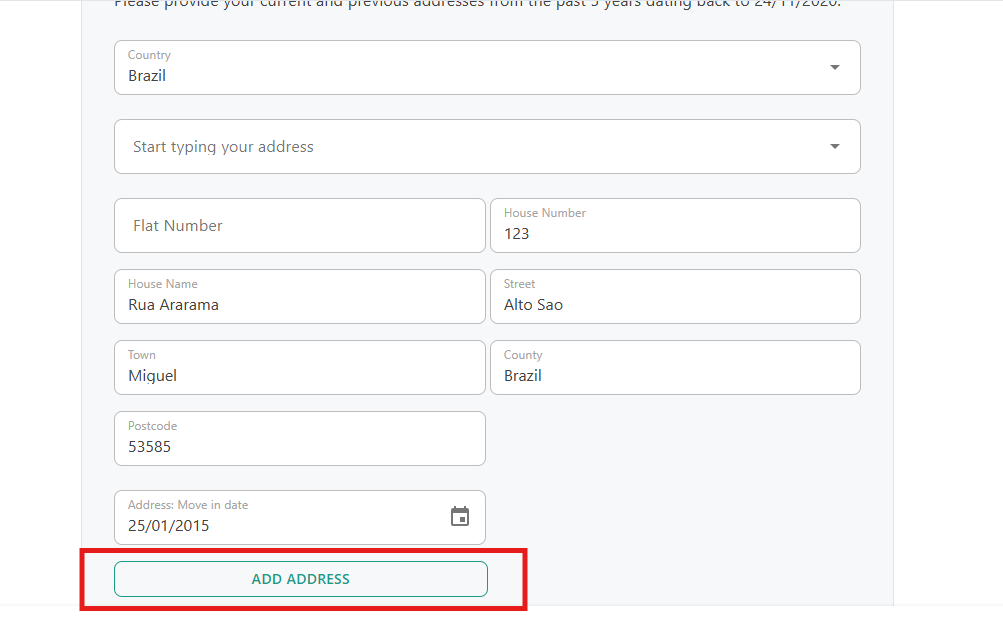Click the House Number label

coord(545,213)
